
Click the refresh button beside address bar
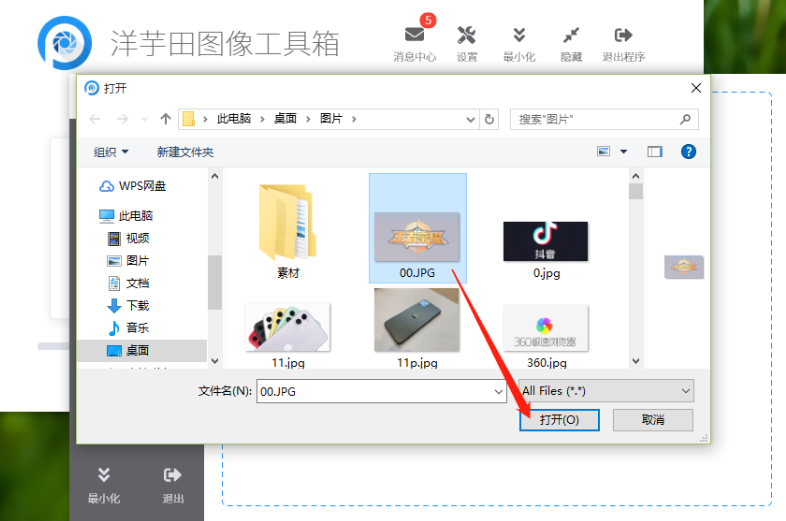pyautogui.click(x=489, y=119)
